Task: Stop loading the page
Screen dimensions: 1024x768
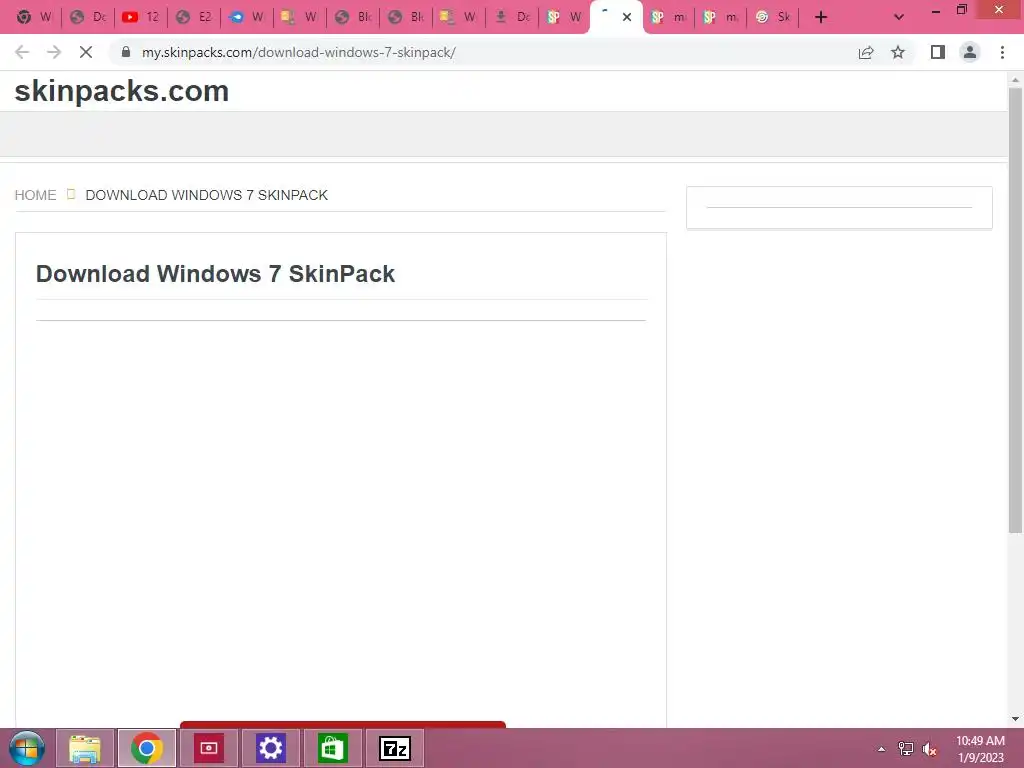Action: click(x=86, y=52)
